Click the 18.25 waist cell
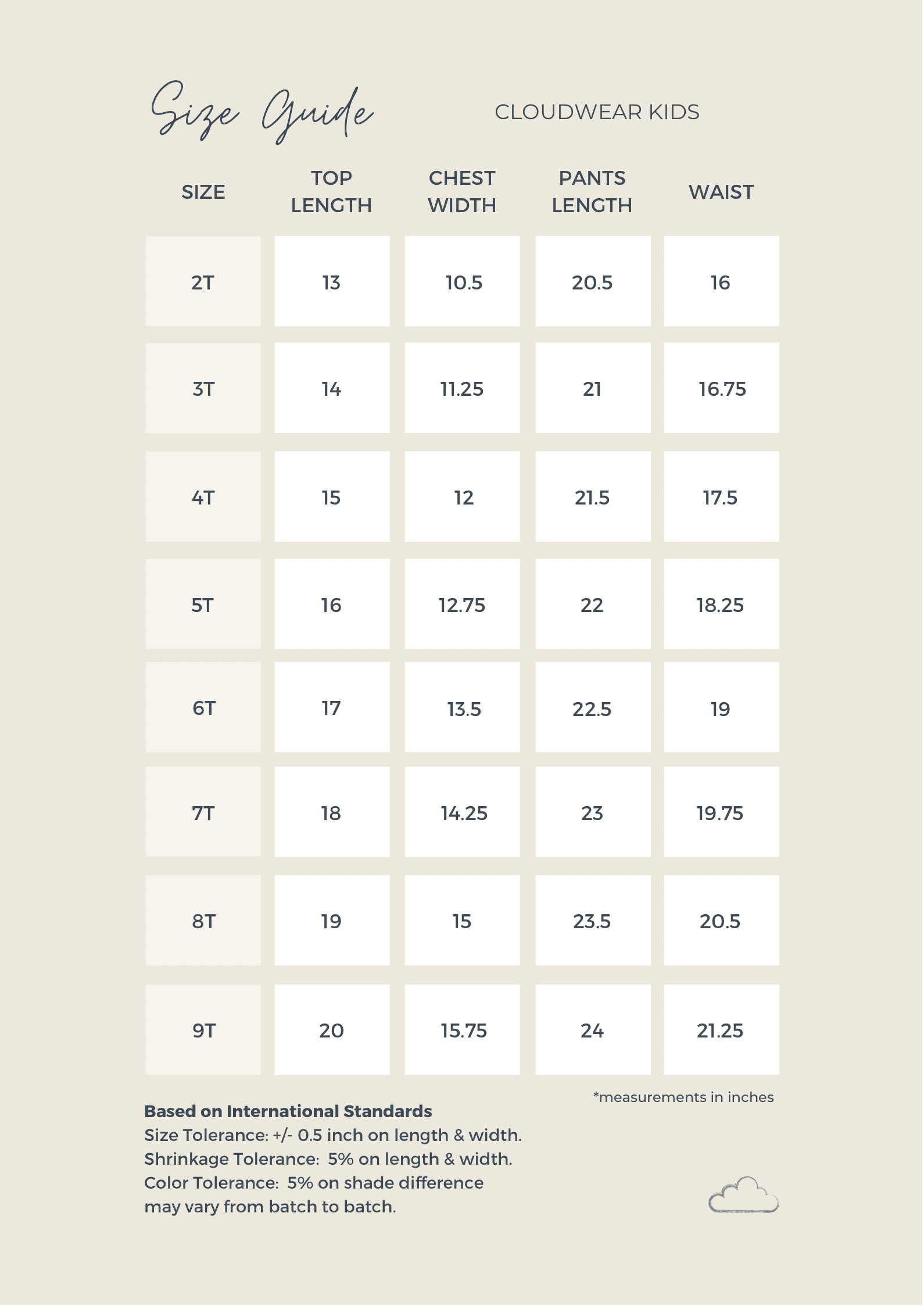 tap(721, 604)
